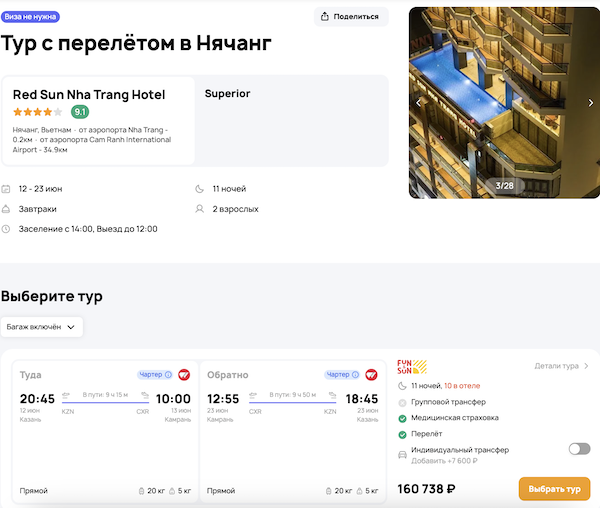This screenshot has height=508, width=600.
Task: Click the Fun Sun operator logo
Action: click(x=411, y=366)
